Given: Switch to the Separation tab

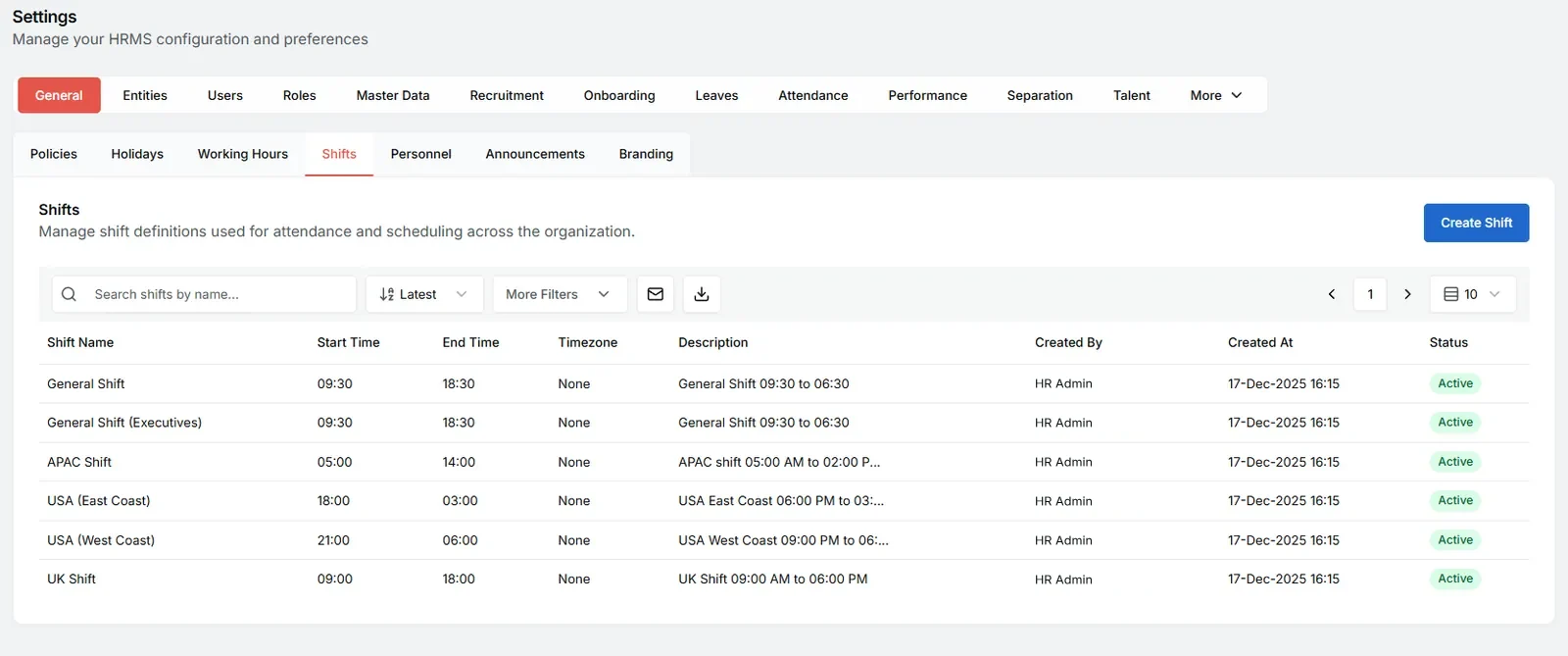Looking at the screenshot, I should (1040, 95).
